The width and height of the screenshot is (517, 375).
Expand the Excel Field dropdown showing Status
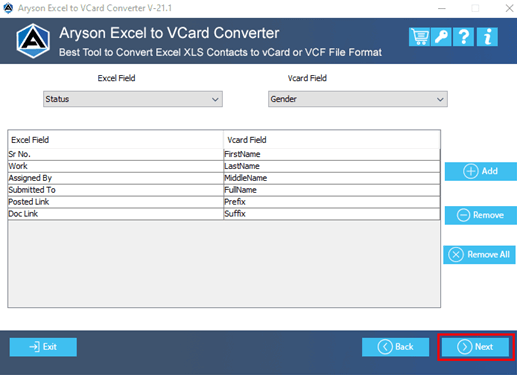tap(133, 99)
